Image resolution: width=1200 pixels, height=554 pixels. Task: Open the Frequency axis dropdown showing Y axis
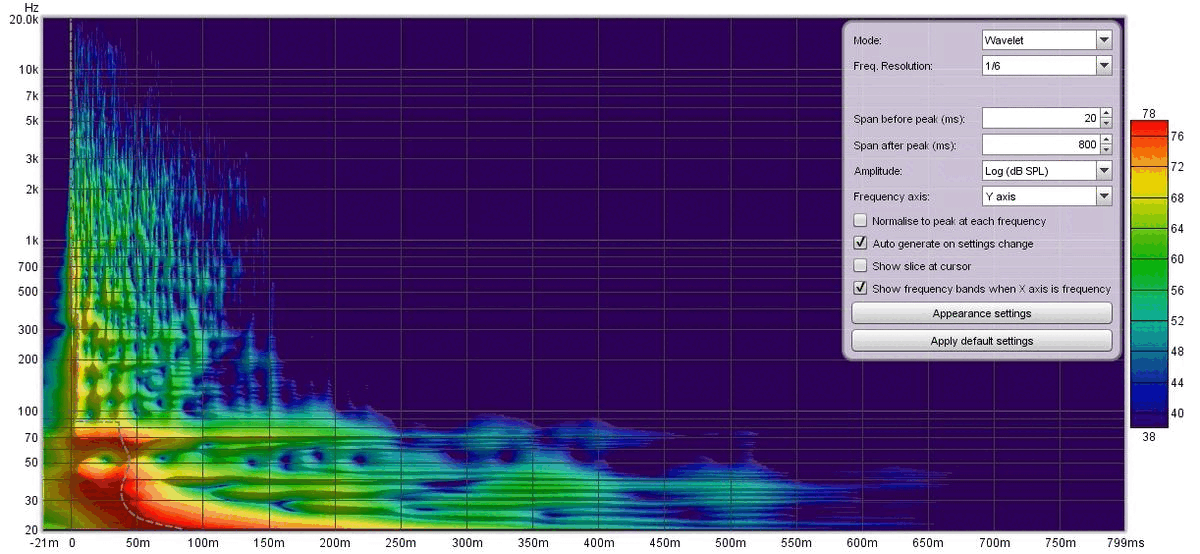1046,197
